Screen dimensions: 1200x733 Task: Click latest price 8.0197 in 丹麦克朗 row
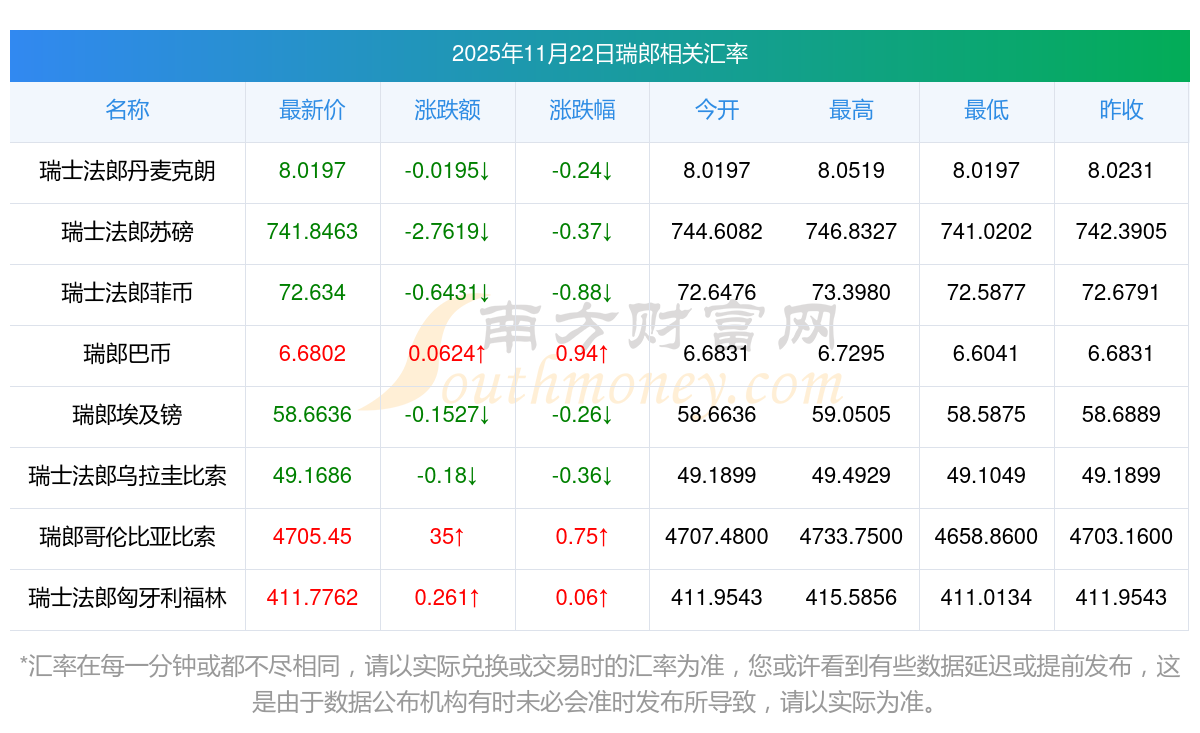click(x=312, y=171)
